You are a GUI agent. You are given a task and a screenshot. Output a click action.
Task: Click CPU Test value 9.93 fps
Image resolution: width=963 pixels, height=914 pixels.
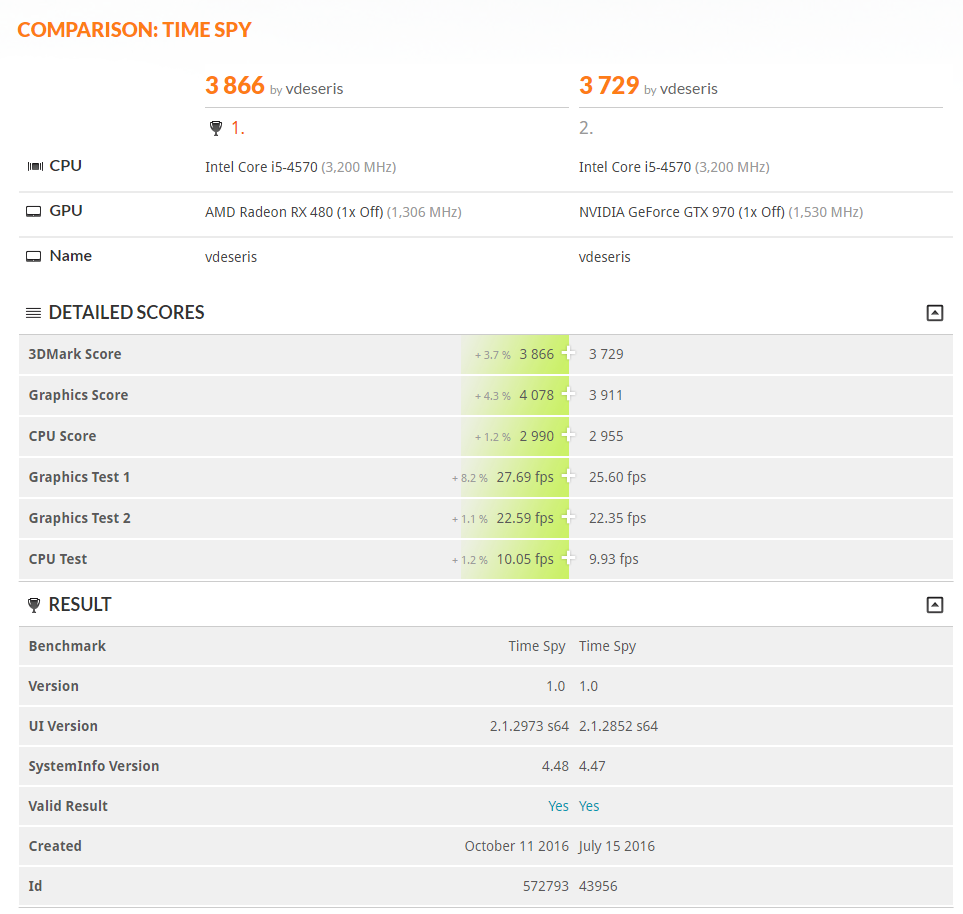point(614,560)
